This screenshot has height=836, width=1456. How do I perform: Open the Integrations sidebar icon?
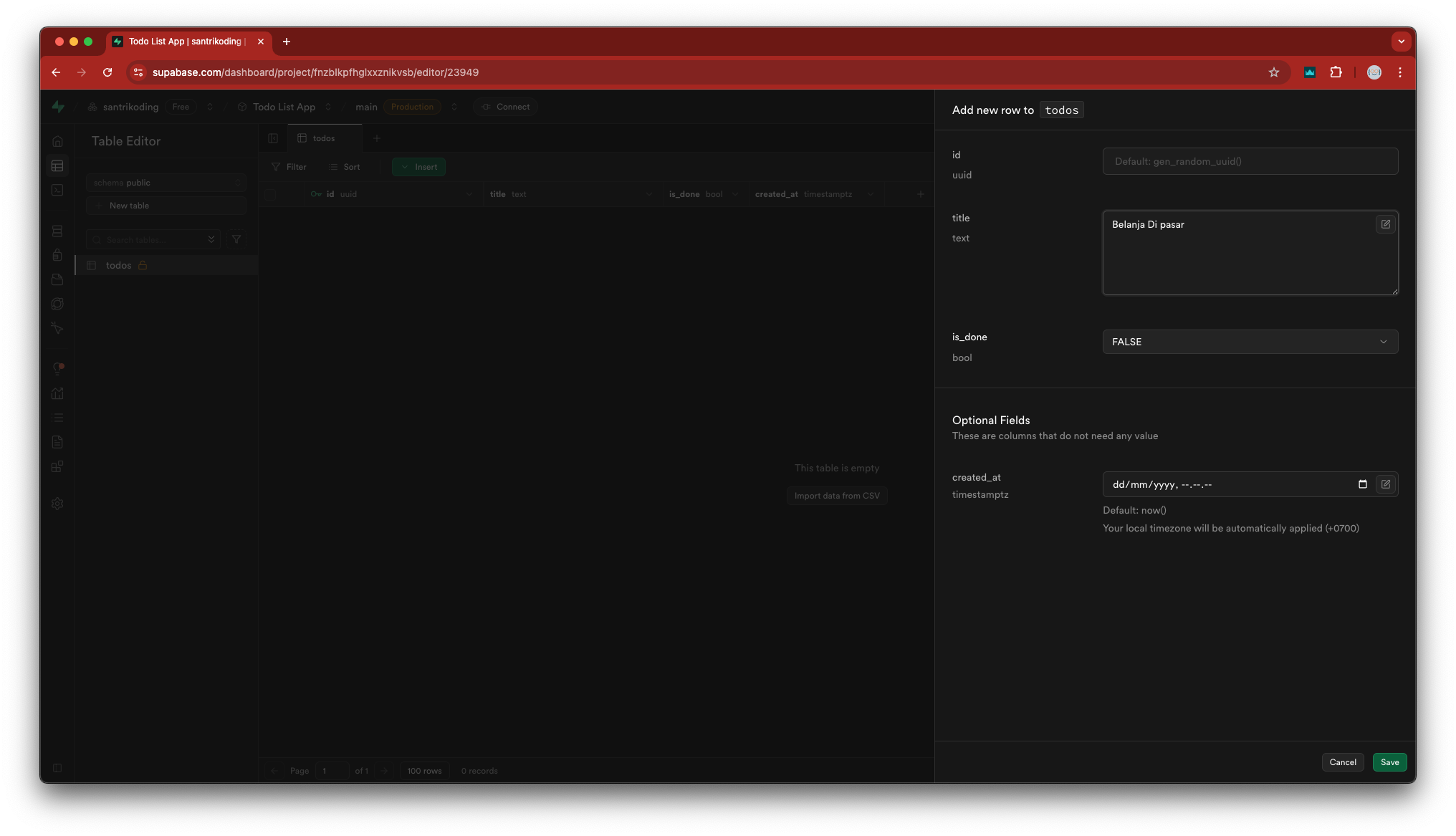(x=57, y=466)
